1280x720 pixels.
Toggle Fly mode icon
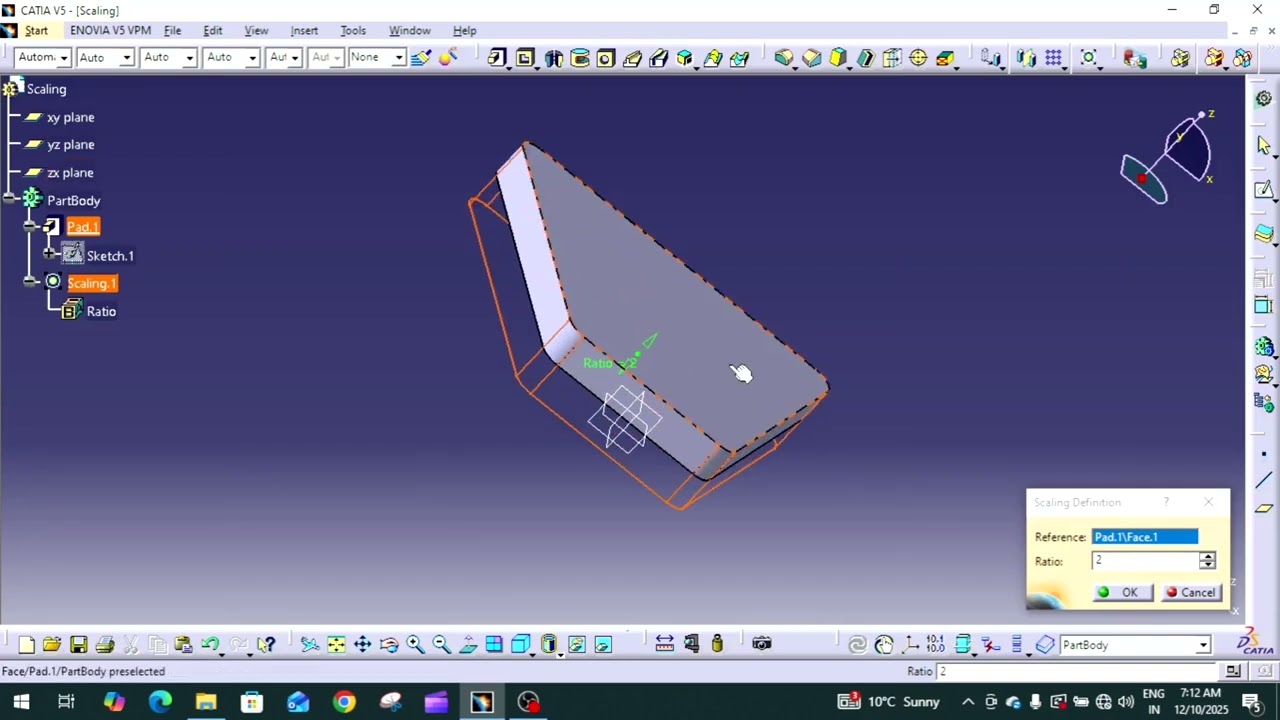click(x=310, y=645)
